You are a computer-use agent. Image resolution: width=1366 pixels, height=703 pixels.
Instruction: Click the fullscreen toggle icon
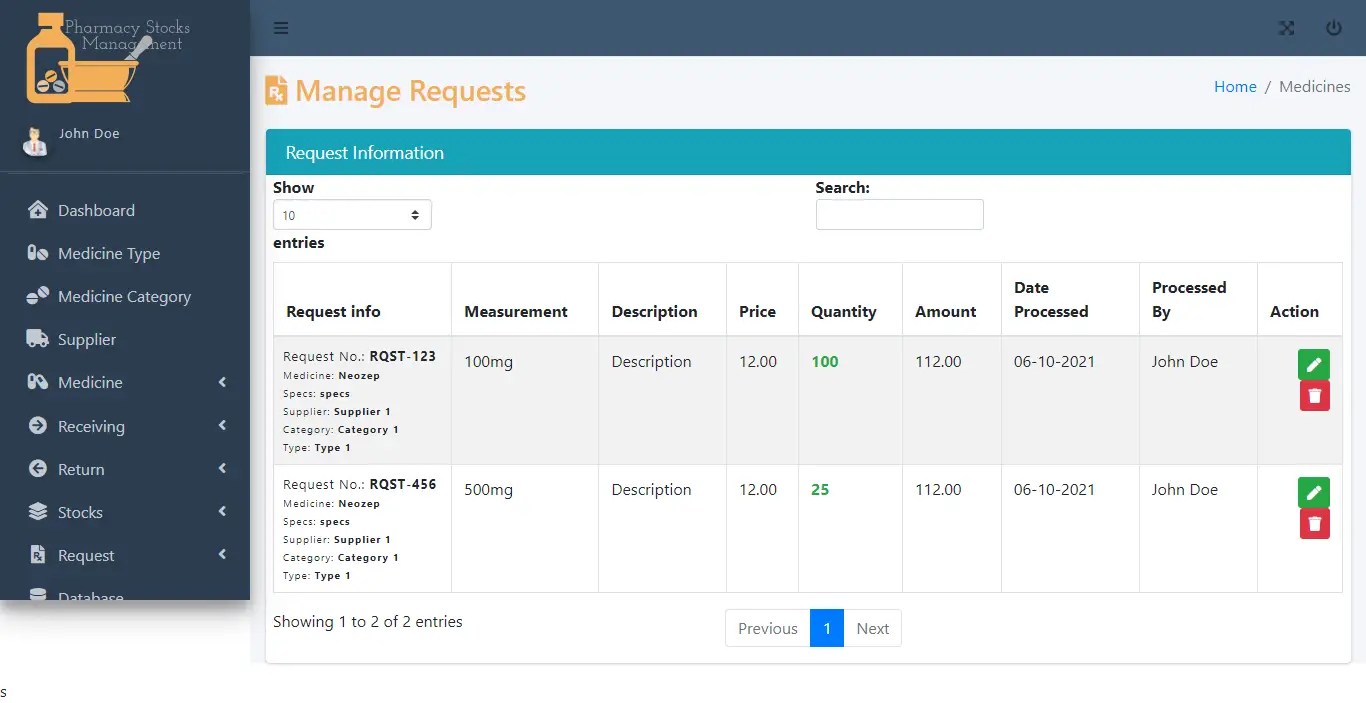pos(1286,28)
